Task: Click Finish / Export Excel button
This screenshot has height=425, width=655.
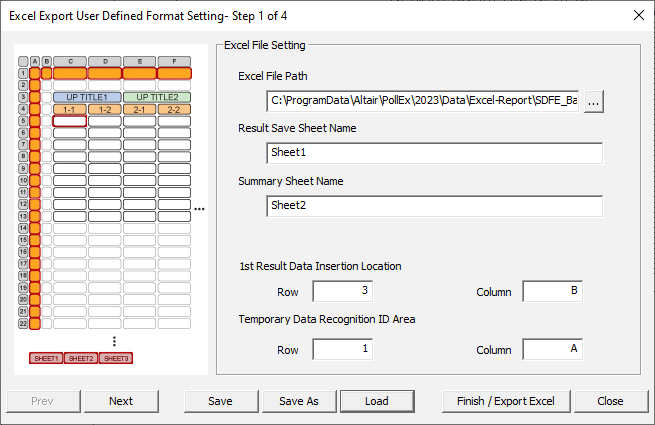Action: point(505,401)
